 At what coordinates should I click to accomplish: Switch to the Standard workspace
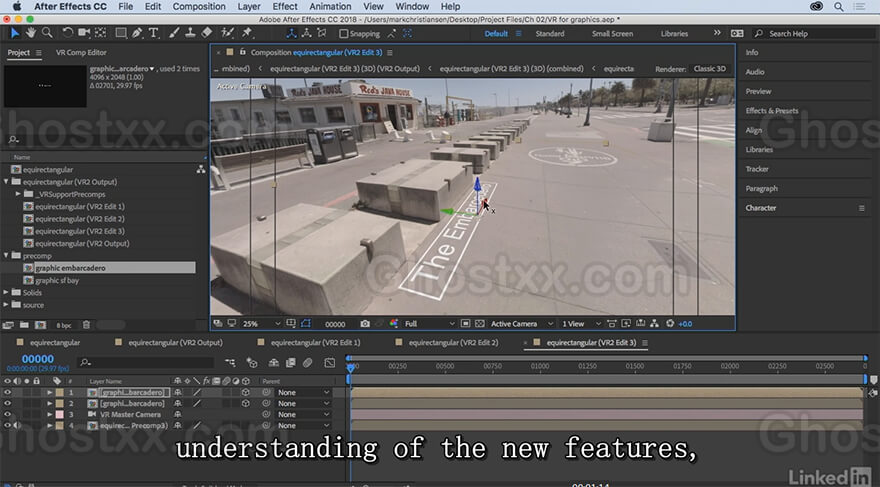[549, 34]
